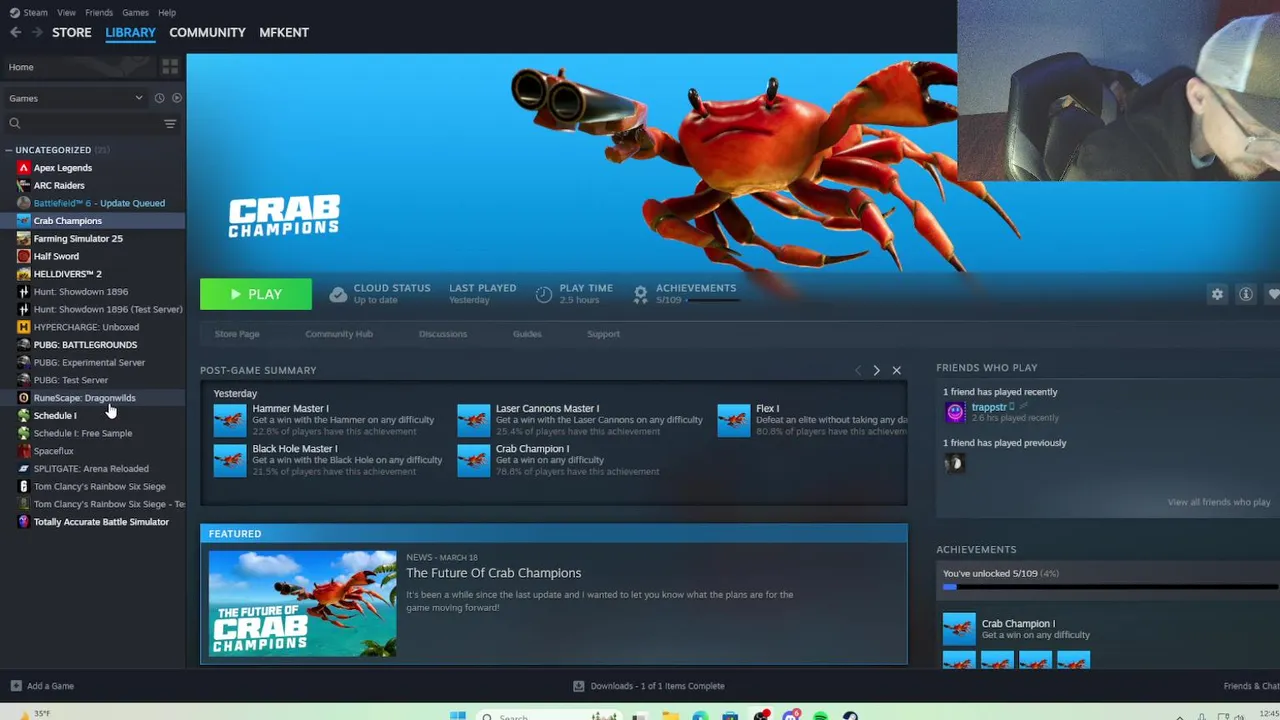The height and width of the screenshot is (720, 1280).
Task: Click Totally Accurate Battle Simulator icon
Action: click(x=24, y=522)
